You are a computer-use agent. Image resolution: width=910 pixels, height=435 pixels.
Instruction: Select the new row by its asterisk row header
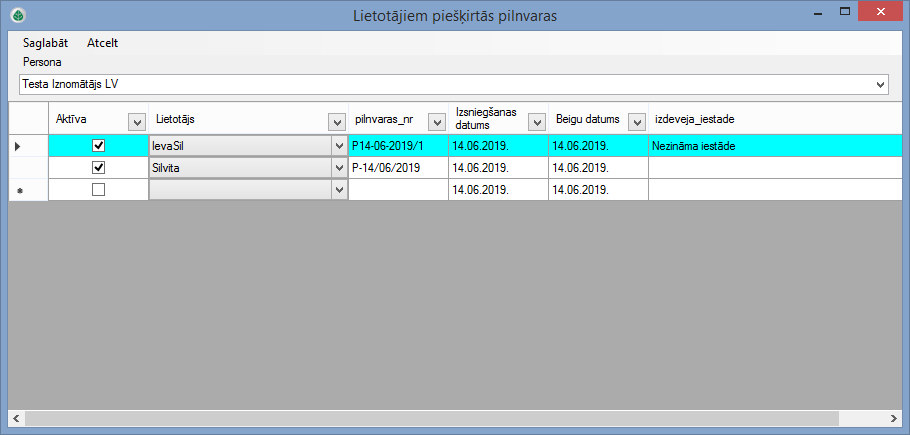coord(28,190)
